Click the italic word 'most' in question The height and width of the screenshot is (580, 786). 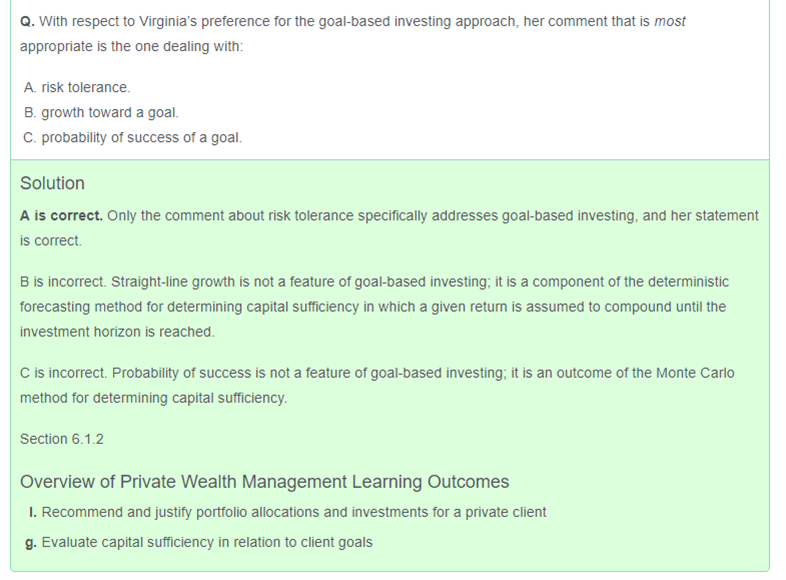(670, 21)
